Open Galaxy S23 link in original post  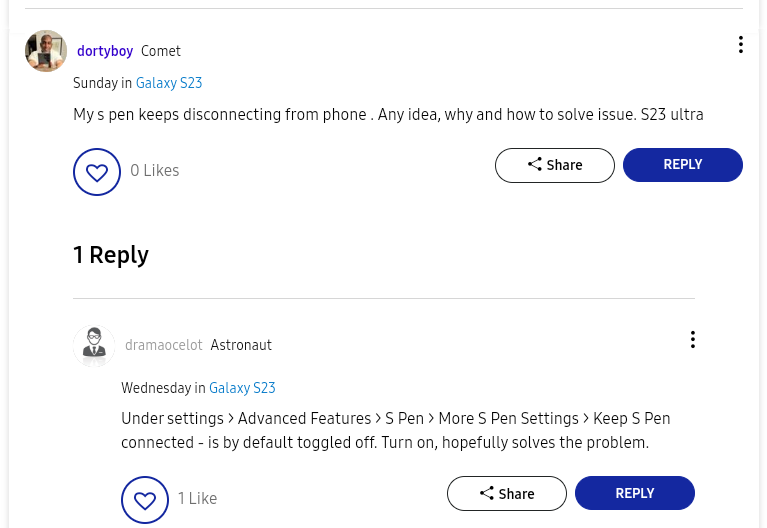coord(169,84)
